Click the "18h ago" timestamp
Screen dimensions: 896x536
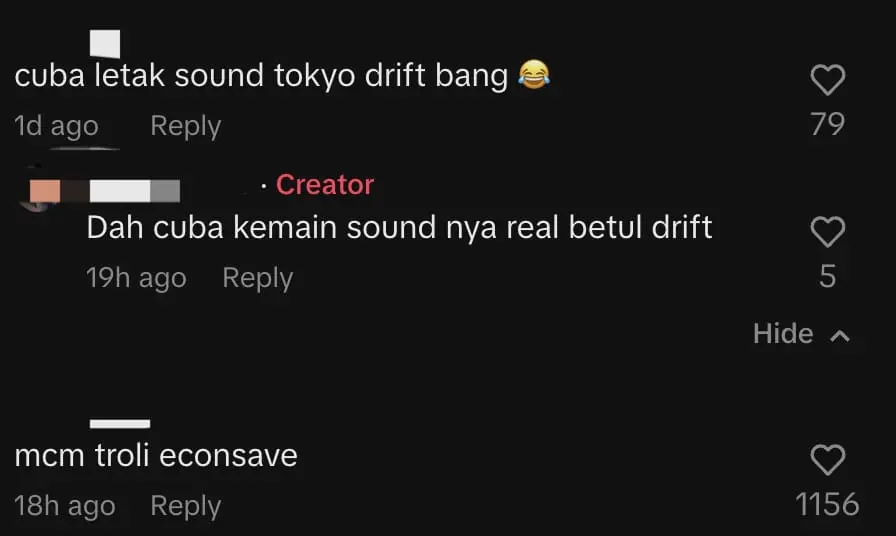tap(64, 506)
